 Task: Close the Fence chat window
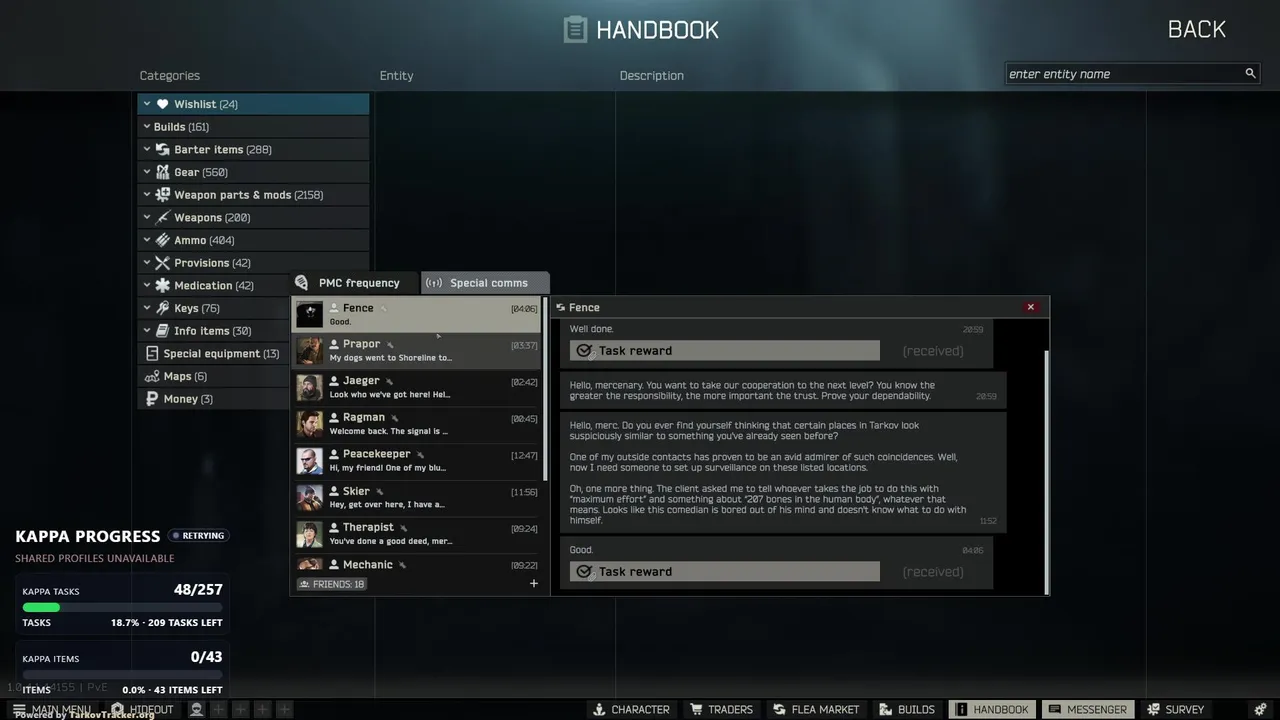click(x=1031, y=307)
